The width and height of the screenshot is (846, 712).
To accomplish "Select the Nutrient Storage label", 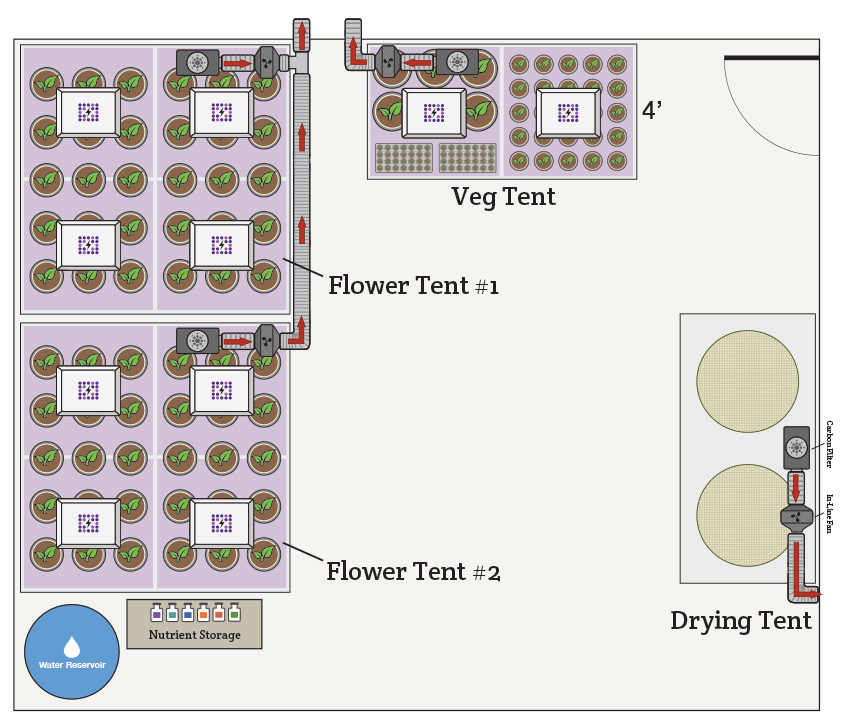I will point(195,634).
